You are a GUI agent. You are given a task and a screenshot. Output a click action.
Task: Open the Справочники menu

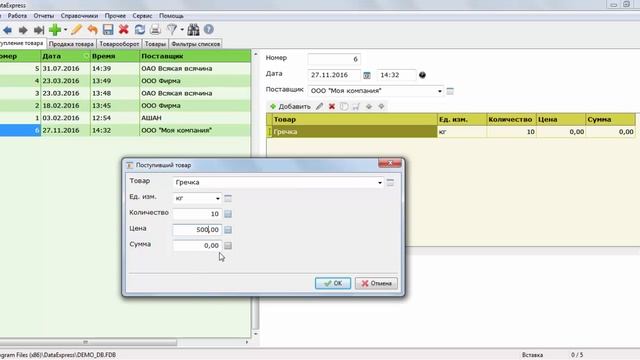click(x=79, y=16)
